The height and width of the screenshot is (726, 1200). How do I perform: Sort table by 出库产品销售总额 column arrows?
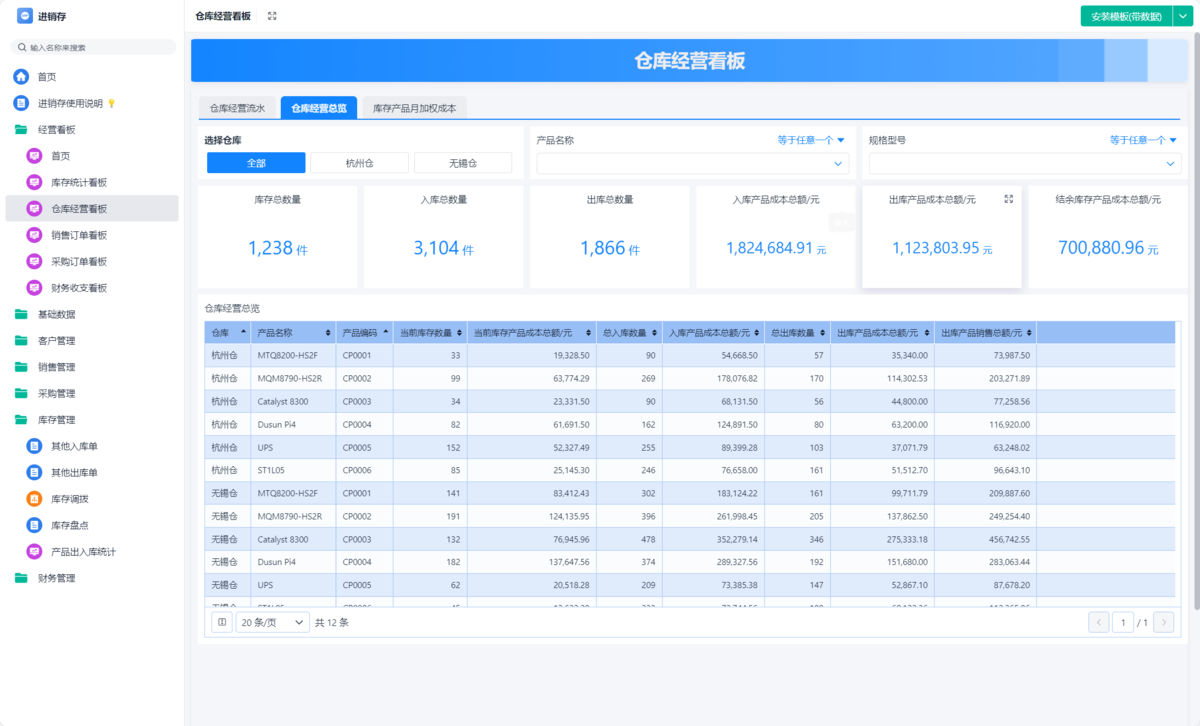[x=1028, y=332]
